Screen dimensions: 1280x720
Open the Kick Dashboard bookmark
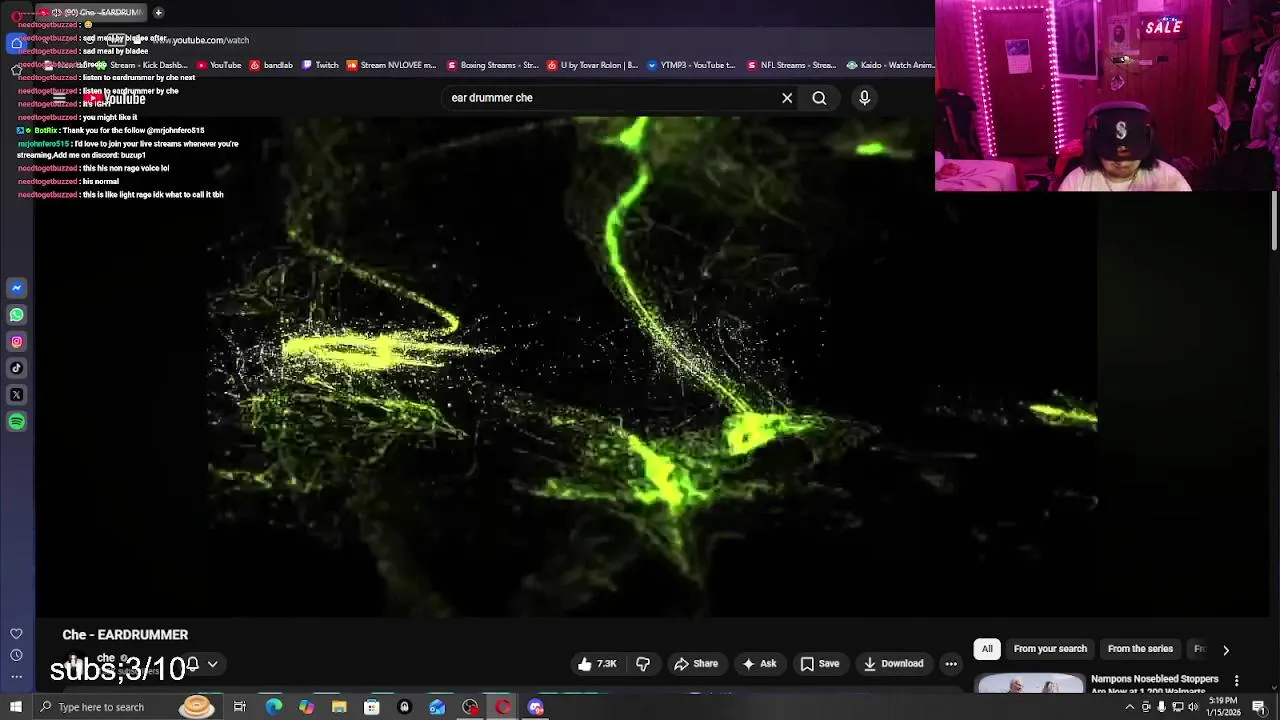pyautogui.click(x=142, y=65)
